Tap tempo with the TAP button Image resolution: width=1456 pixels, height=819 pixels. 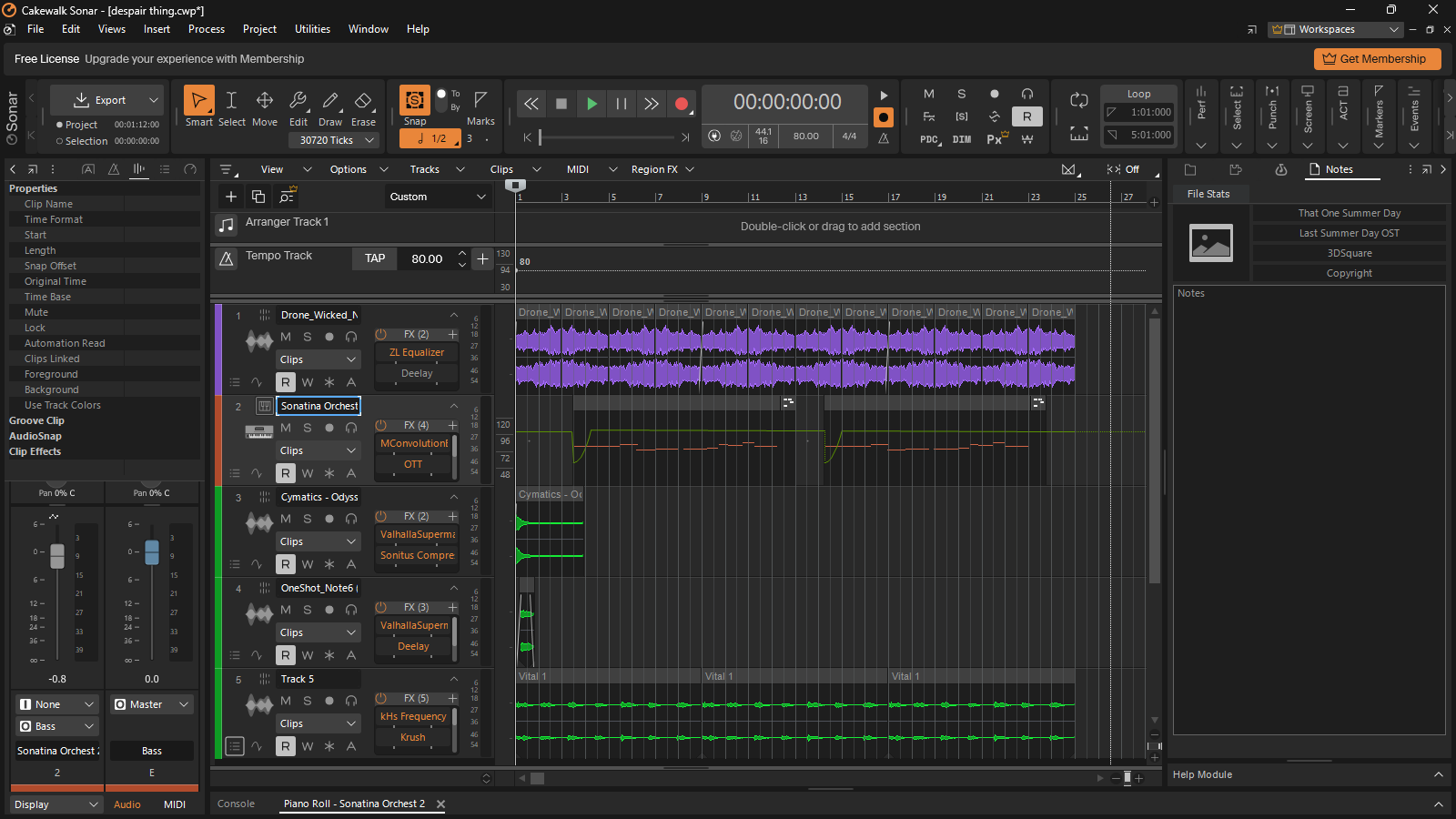pos(375,258)
